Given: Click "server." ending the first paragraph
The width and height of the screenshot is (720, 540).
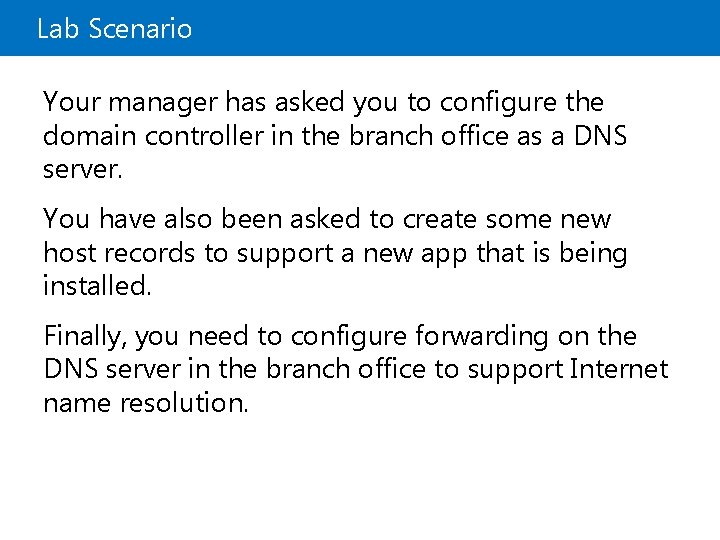Looking at the screenshot, I should pos(83,170).
